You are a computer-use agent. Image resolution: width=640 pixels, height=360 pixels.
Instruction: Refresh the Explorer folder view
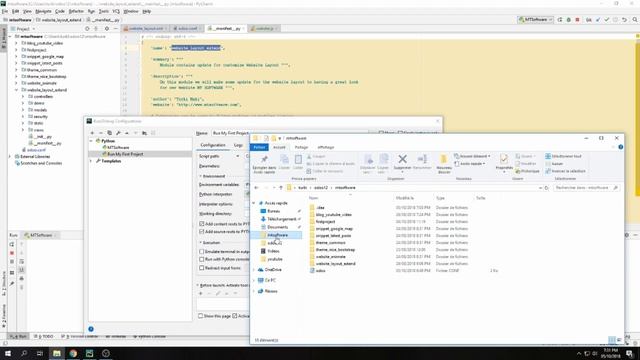(547, 188)
